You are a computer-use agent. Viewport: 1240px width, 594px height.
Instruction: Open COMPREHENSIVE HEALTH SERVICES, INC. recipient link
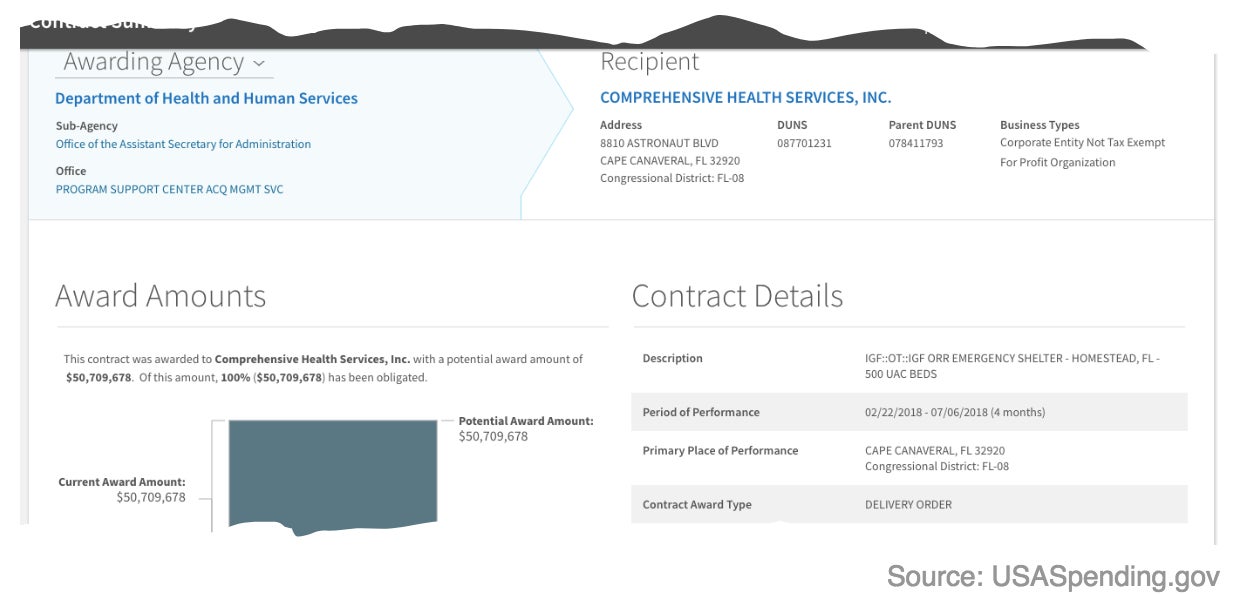pos(745,98)
